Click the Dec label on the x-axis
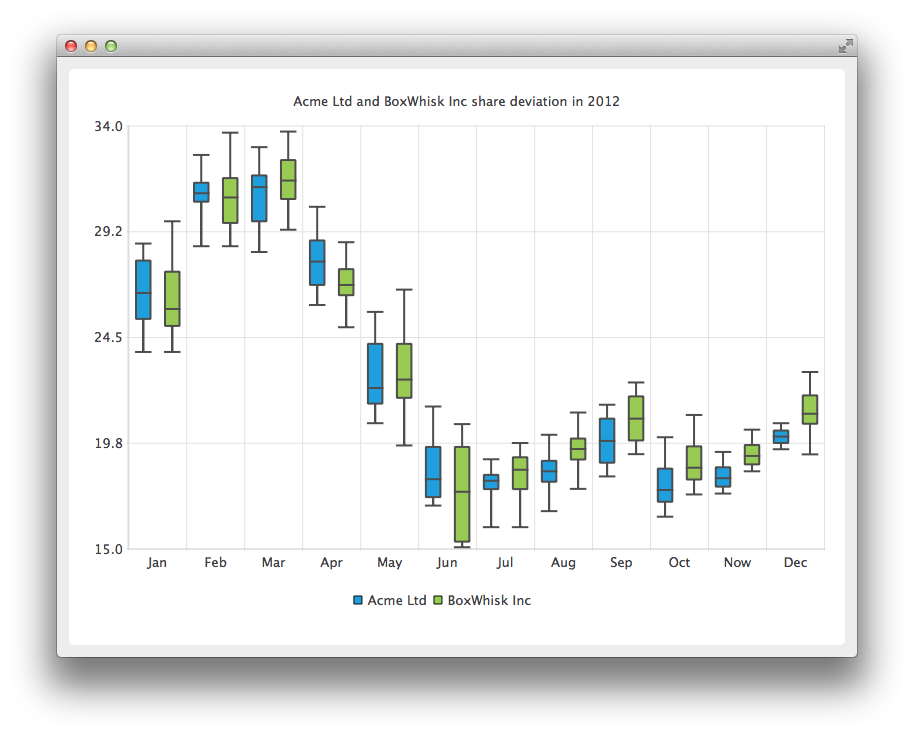Screen dimensions: 914x736 click(x=796, y=562)
